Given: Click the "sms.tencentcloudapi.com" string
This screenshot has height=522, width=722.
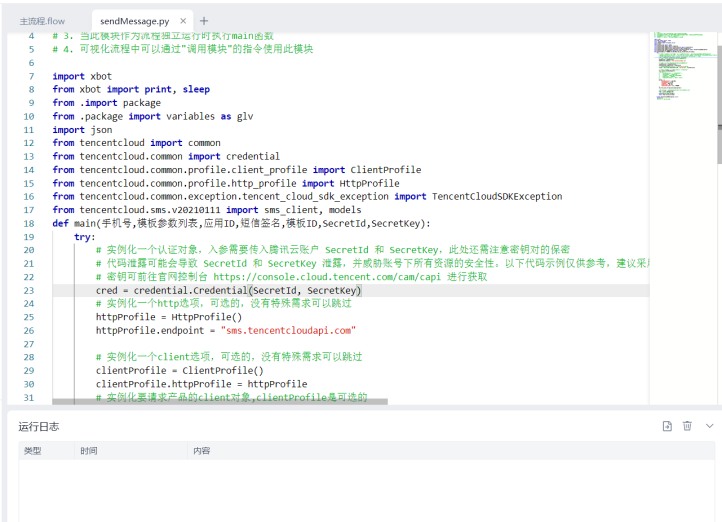Looking at the screenshot, I should pos(288,331).
